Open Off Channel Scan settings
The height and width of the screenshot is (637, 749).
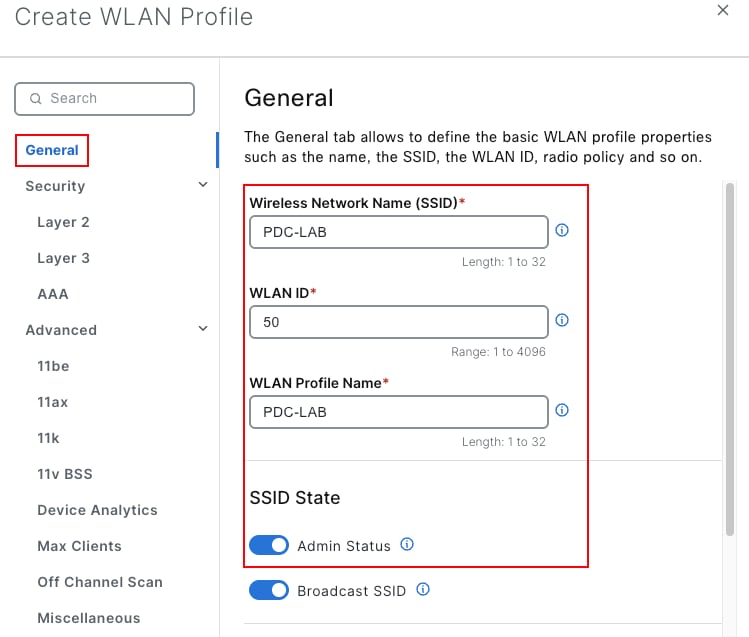pyautogui.click(x=100, y=582)
